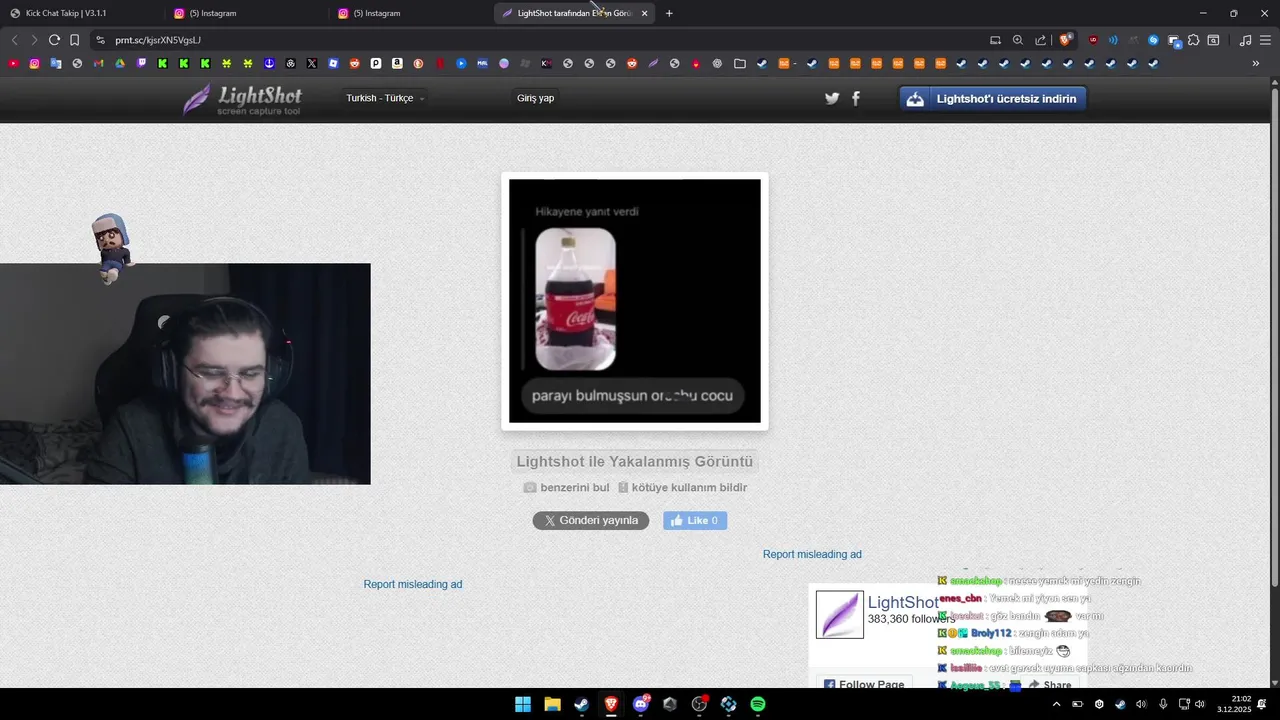The width and height of the screenshot is (1280, 720).
Task: Click the captured Coca-Cola screenshot image
Action: coord(635,301)
